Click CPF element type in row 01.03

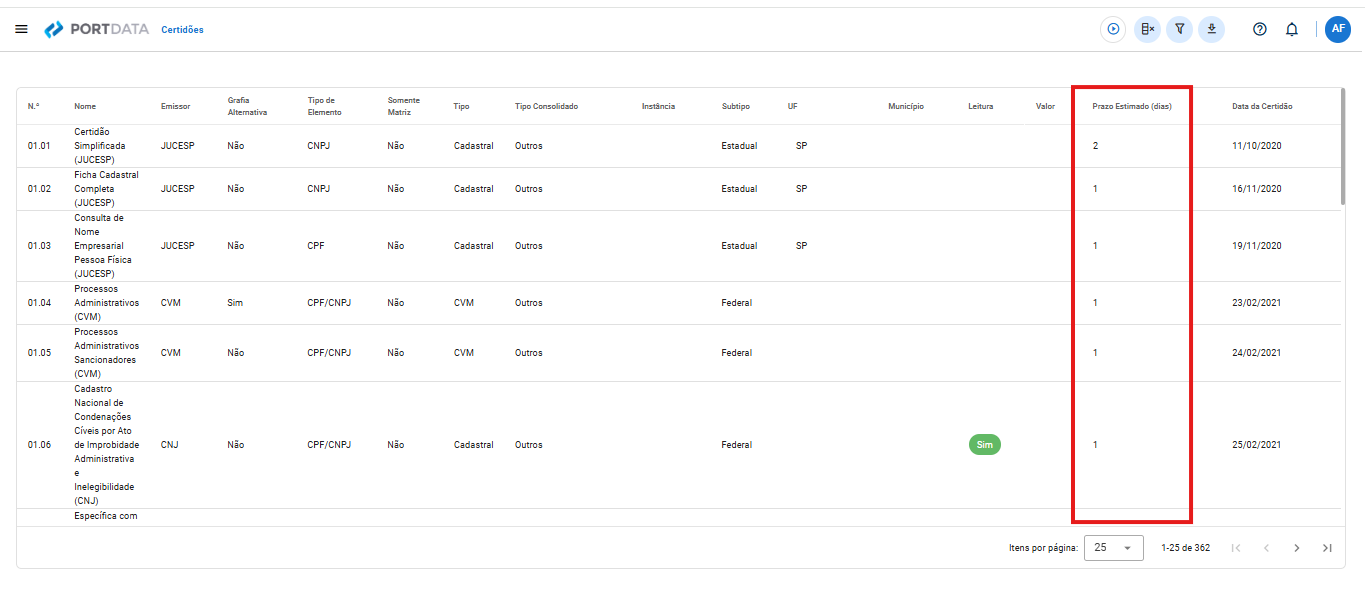[x=316, y=246]
